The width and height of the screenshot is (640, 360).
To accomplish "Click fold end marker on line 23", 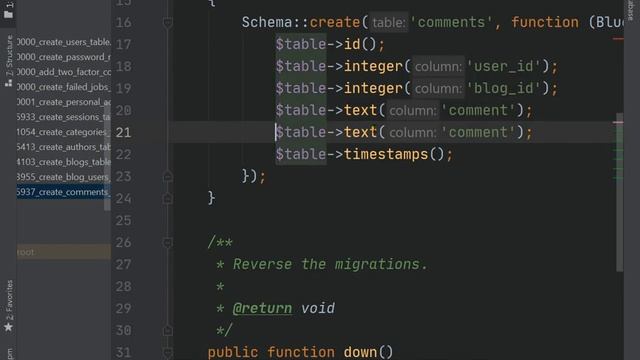I will point(167,177).
